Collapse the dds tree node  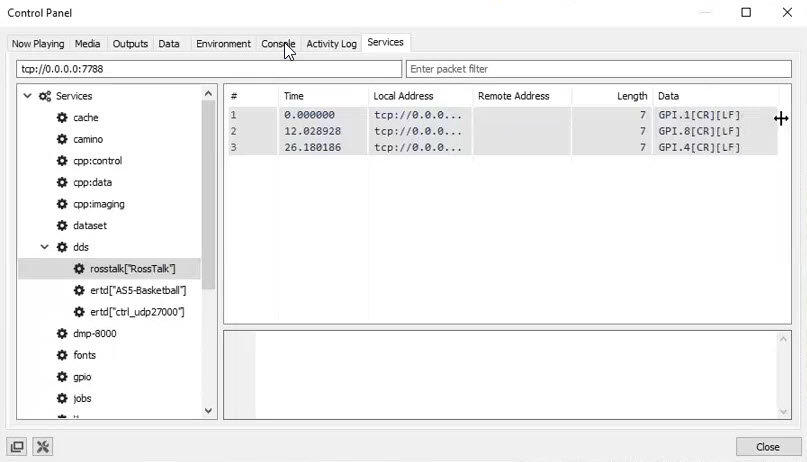click(x=44, y=247)
